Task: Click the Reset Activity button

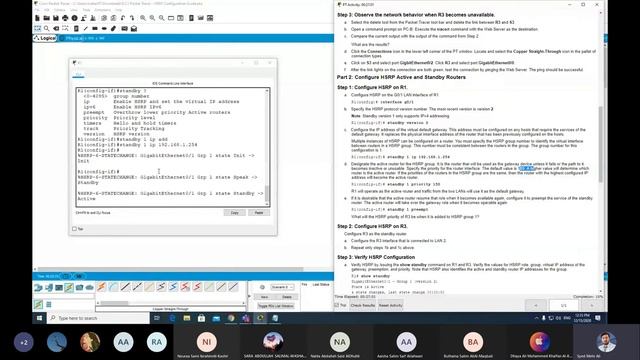Action: click(x=390, y=305)
